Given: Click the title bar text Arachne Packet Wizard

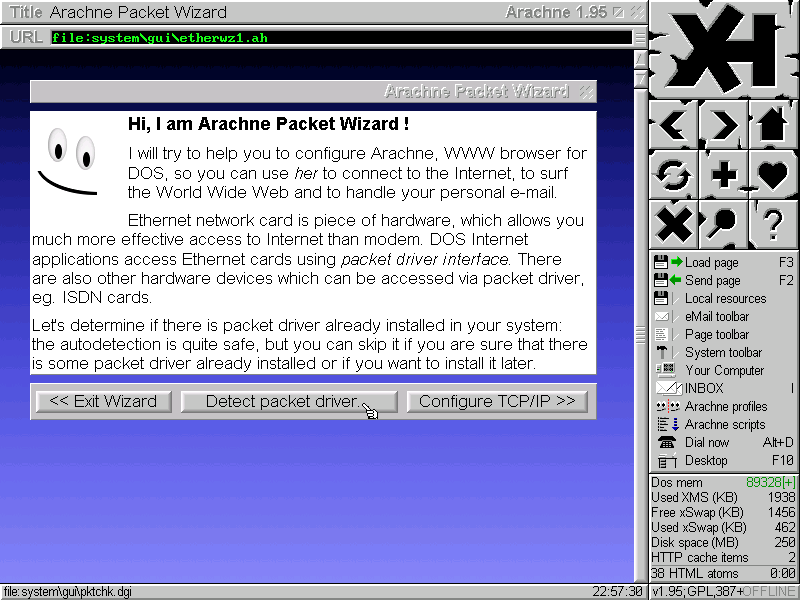Looking at the screenshot, I should 138,12.
